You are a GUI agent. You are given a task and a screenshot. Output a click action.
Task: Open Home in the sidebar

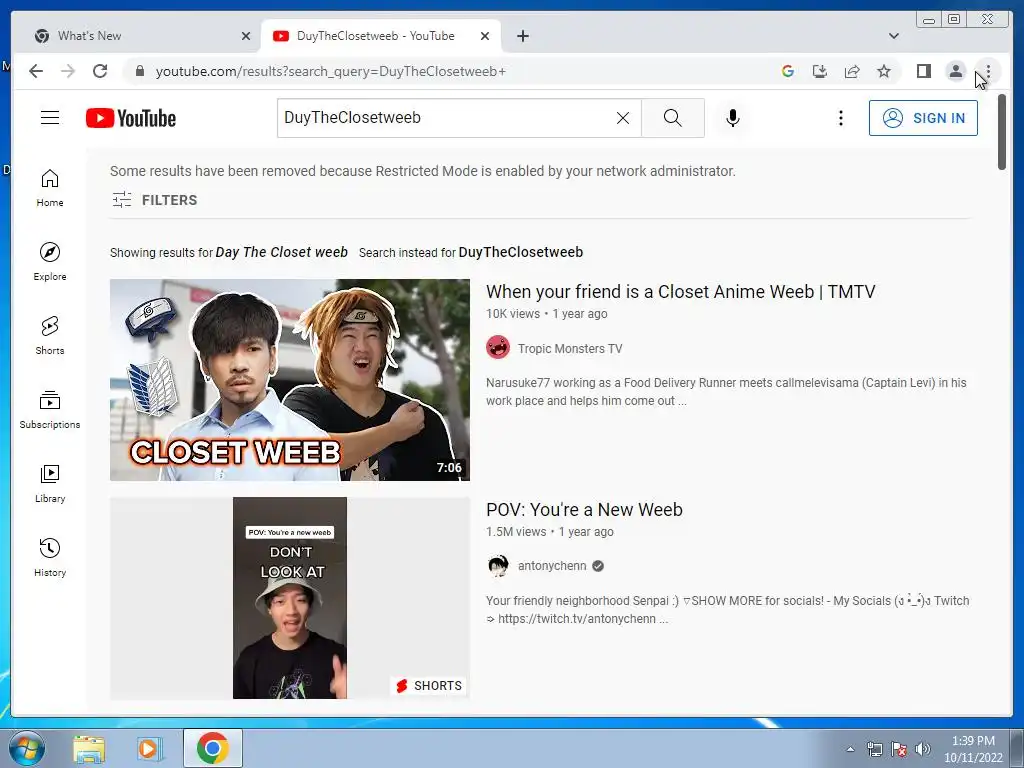(x=50, y=188)
